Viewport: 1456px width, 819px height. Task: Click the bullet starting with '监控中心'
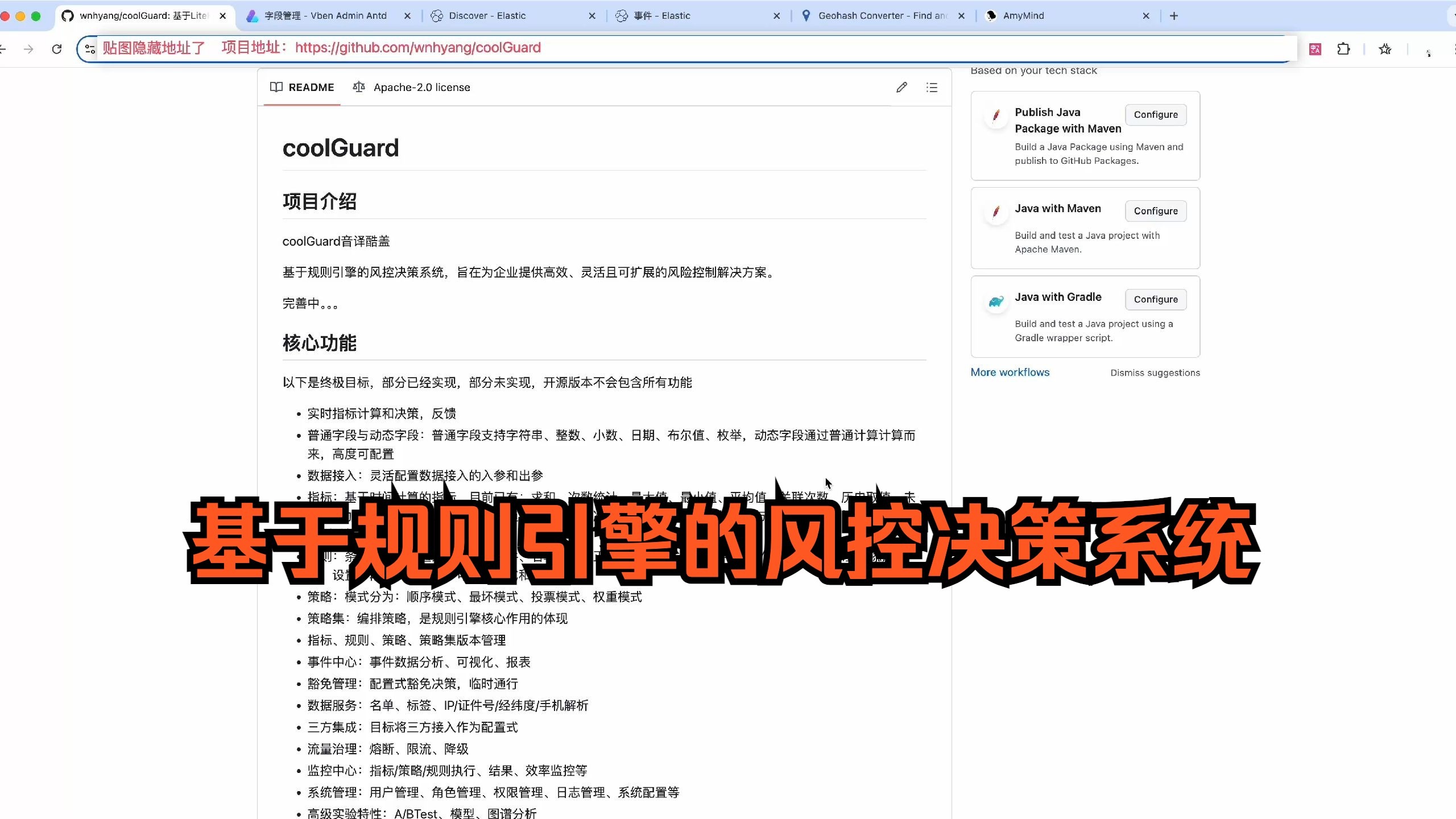448,771
